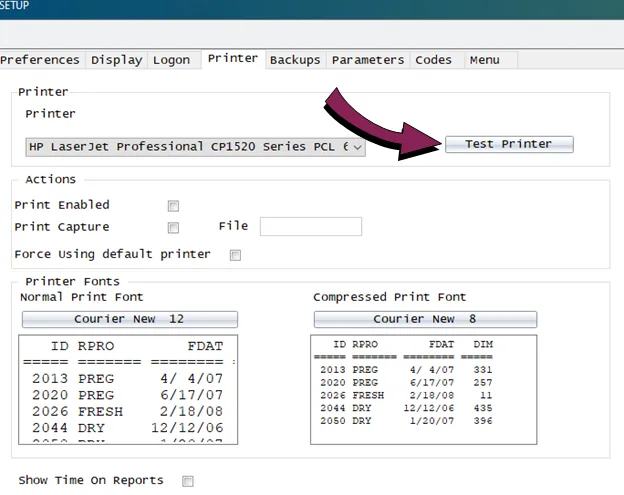Viewport: 624px width, 495px height.
Task: Click the 'Normal Print Font' label
Action: (82, 297)
